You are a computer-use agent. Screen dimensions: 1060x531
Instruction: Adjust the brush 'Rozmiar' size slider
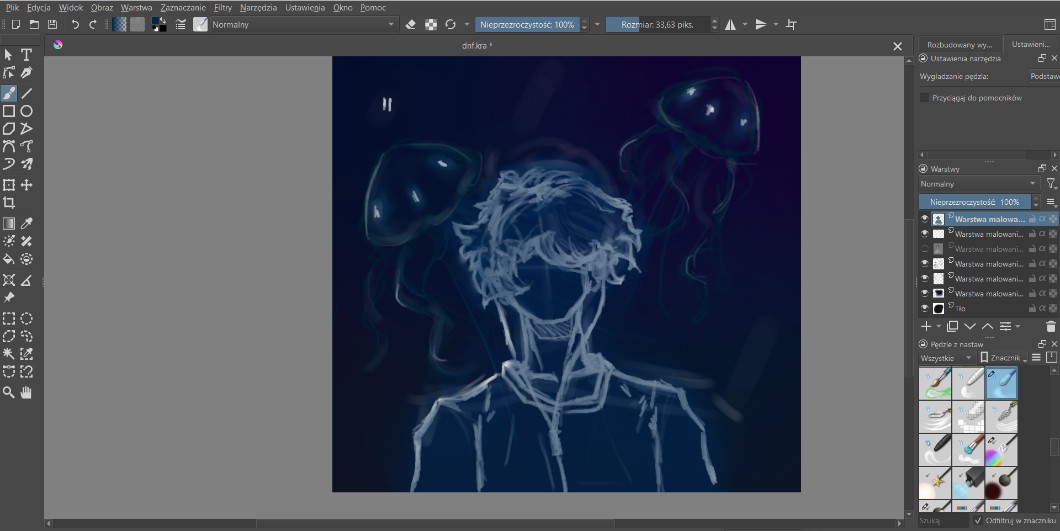pyautogui.click(x=657, y=24)
